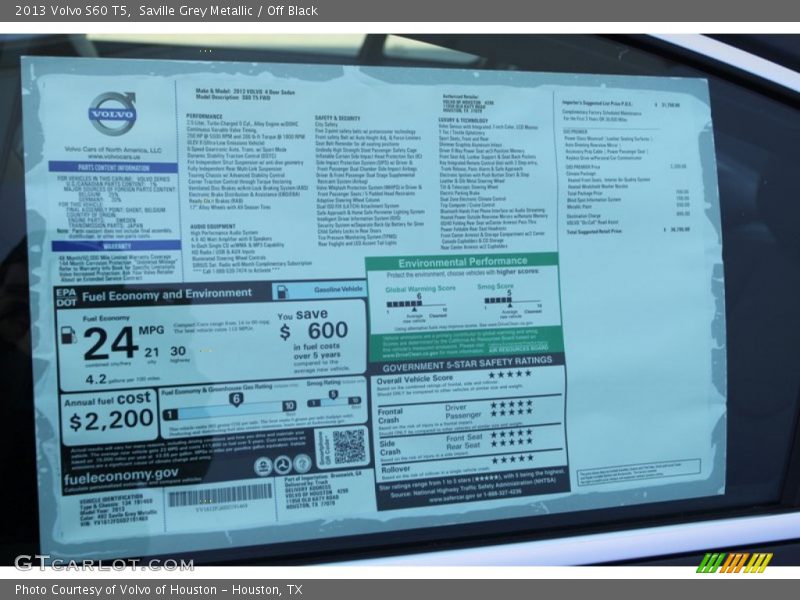
Task: Click the 'Luxury & Technology' section heading
Action: pos(463,120)
